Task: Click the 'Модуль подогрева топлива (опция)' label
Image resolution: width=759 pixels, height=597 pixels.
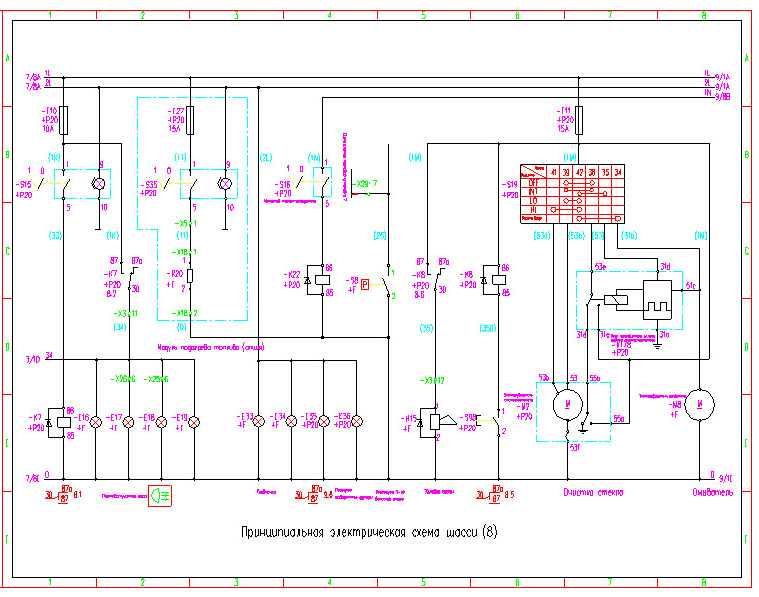Action: pyautogui.click(x=211, y=347)
